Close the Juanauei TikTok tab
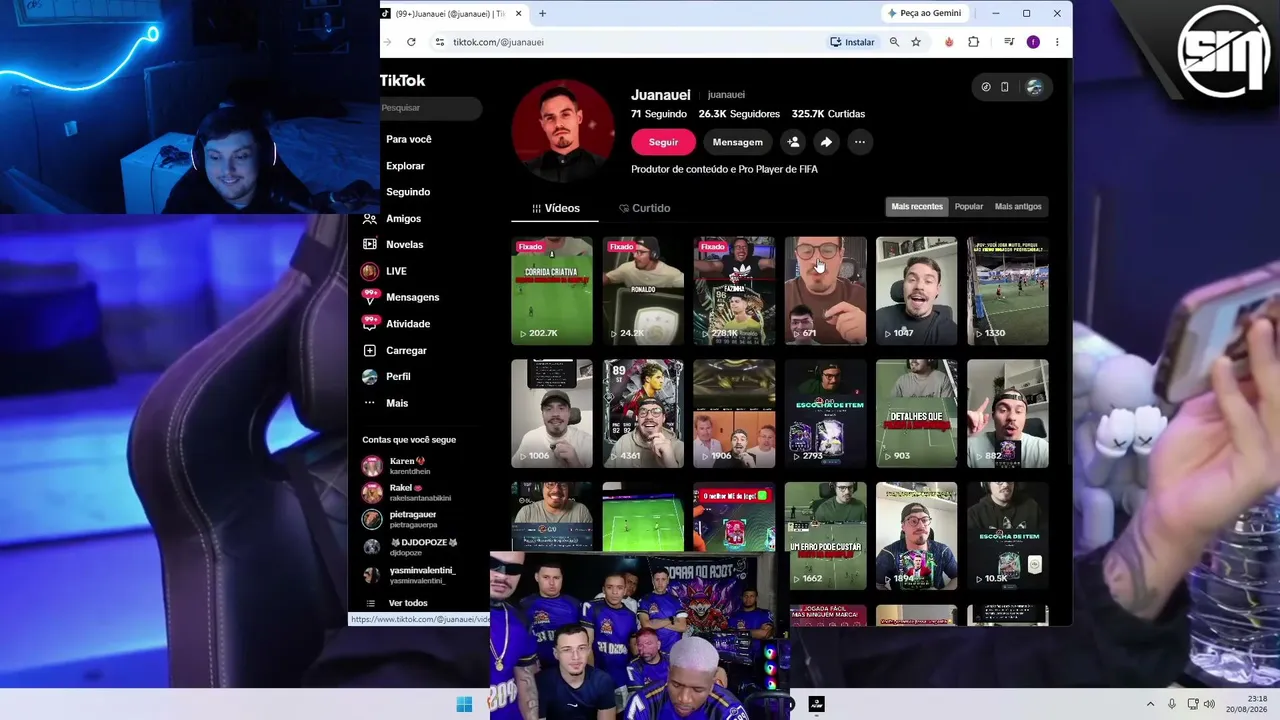1280x720 pixels. (x=516, y=13)
